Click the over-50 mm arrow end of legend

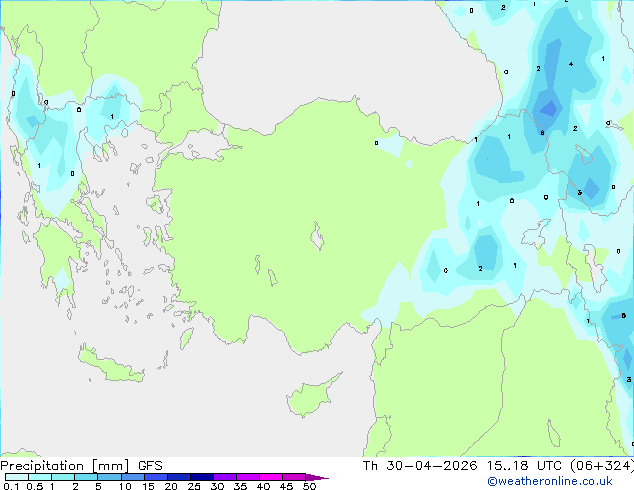(x=317, y=477)
